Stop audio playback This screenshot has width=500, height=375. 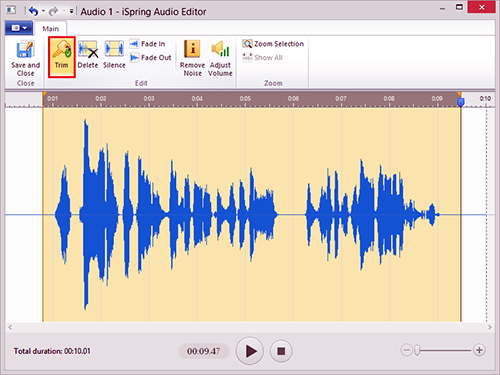tap(281, 351)
